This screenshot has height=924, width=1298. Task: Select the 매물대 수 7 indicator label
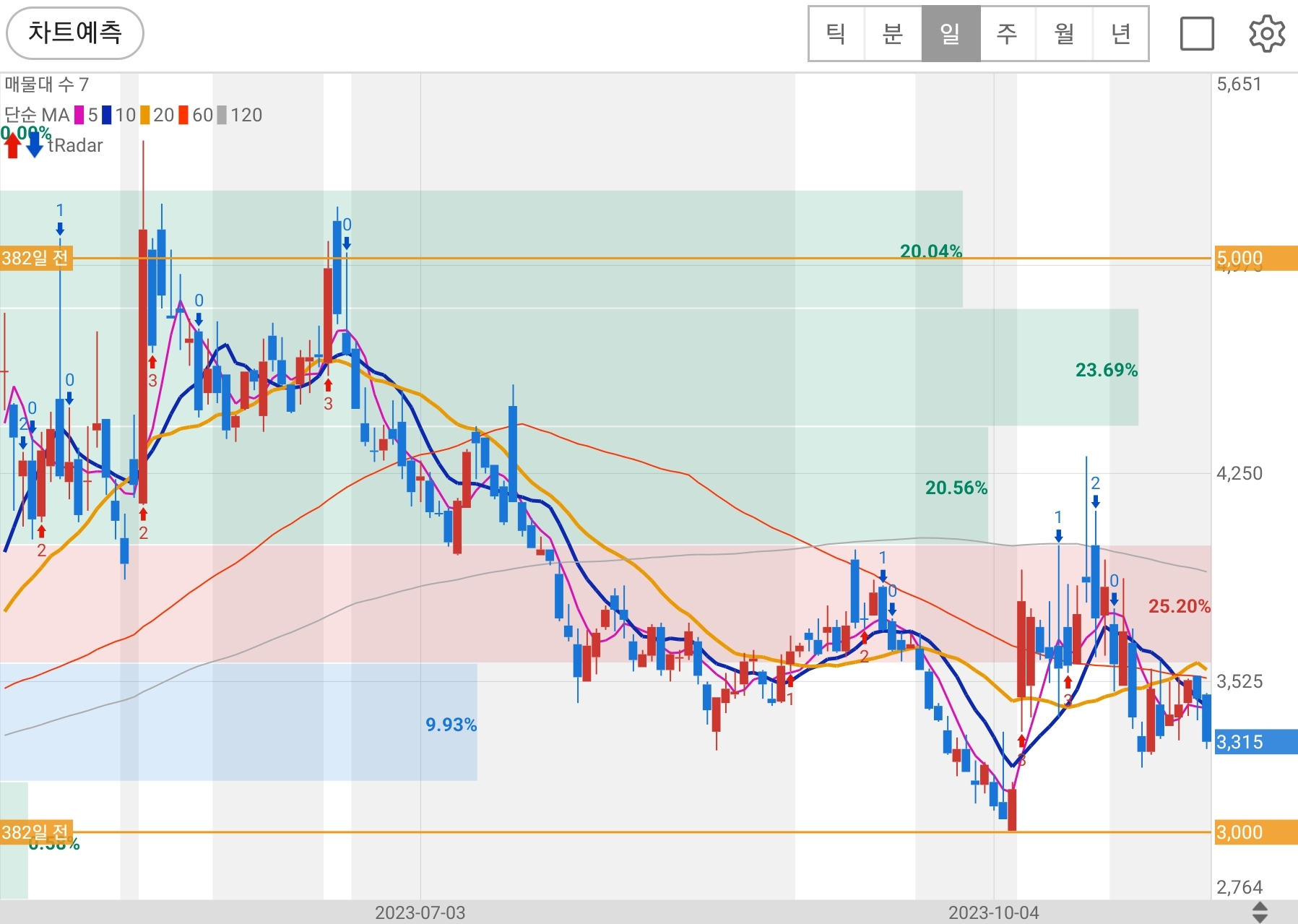click(x=46, y=85)
